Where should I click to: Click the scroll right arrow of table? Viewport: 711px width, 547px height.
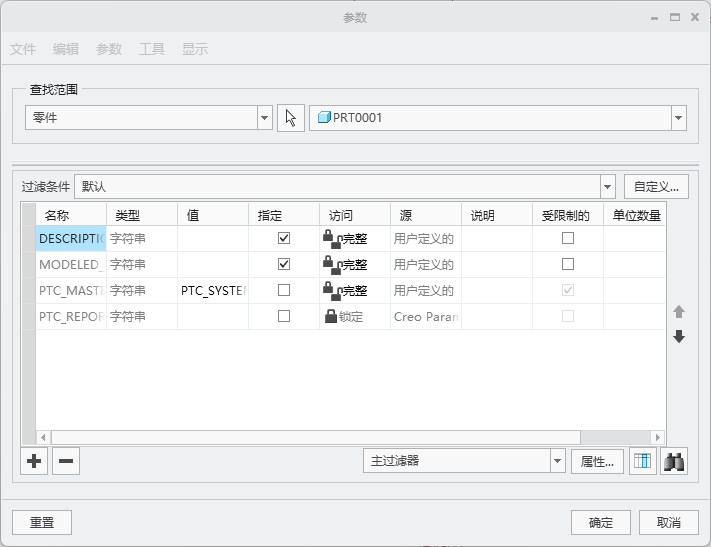[657, 438]
